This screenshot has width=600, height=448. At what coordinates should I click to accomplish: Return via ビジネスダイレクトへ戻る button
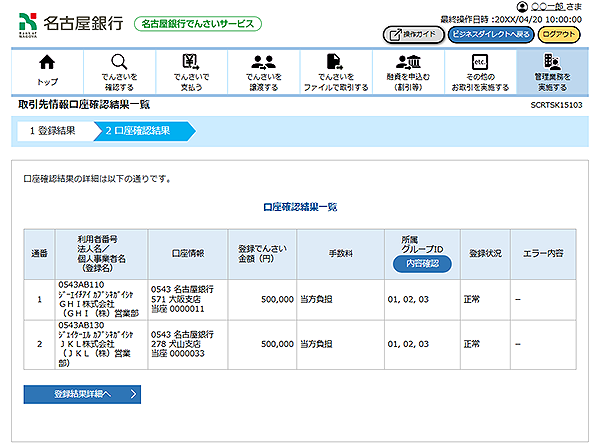491,34
